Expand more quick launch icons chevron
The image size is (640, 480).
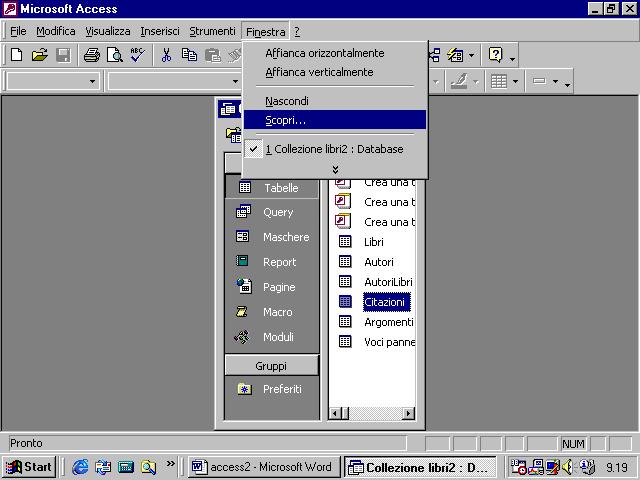pyautogui.click(x=171, y=463)
